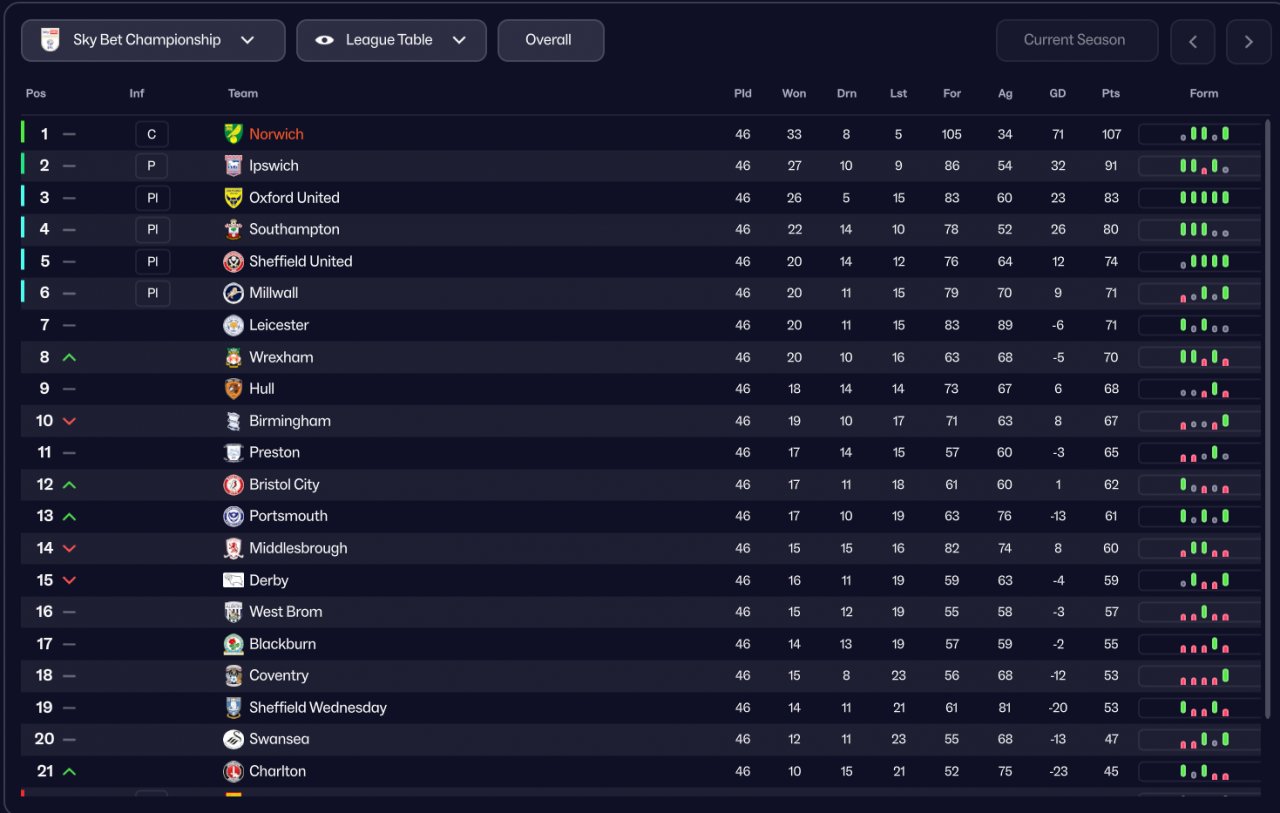Expand the League Table view dropdown

click(391, 41)
